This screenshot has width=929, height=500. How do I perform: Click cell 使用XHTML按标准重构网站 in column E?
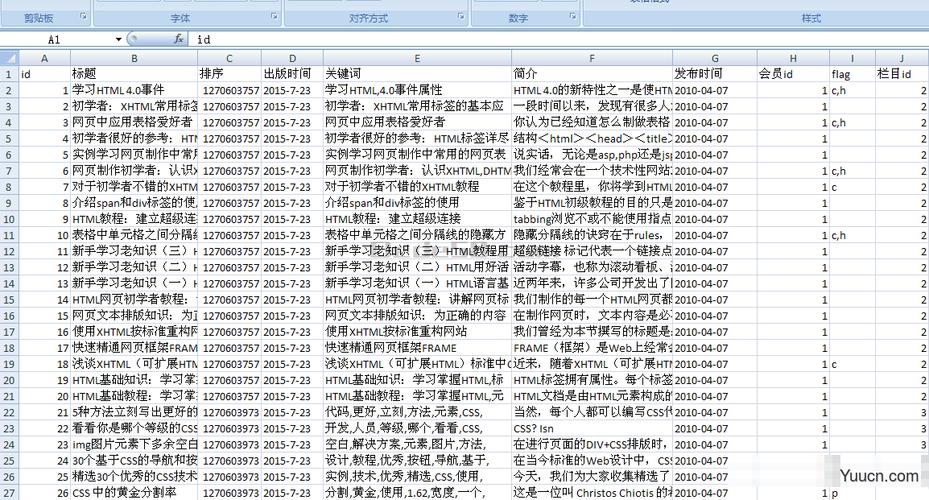[x=417, y=332]
